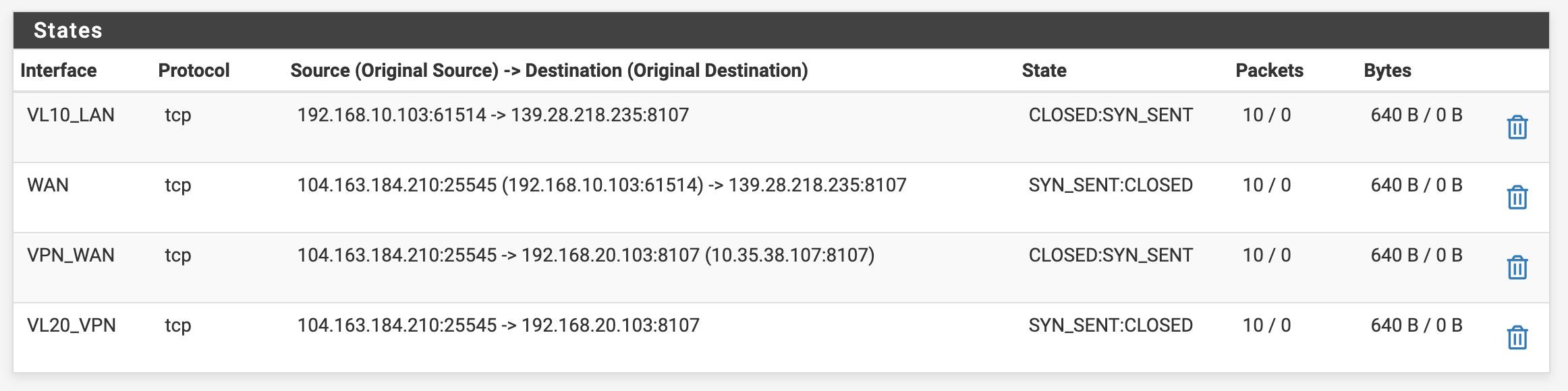Click the States panel title bar
Image resolution: width=1568 pixels, height=391 pixels.
click(x=781, y=30)
